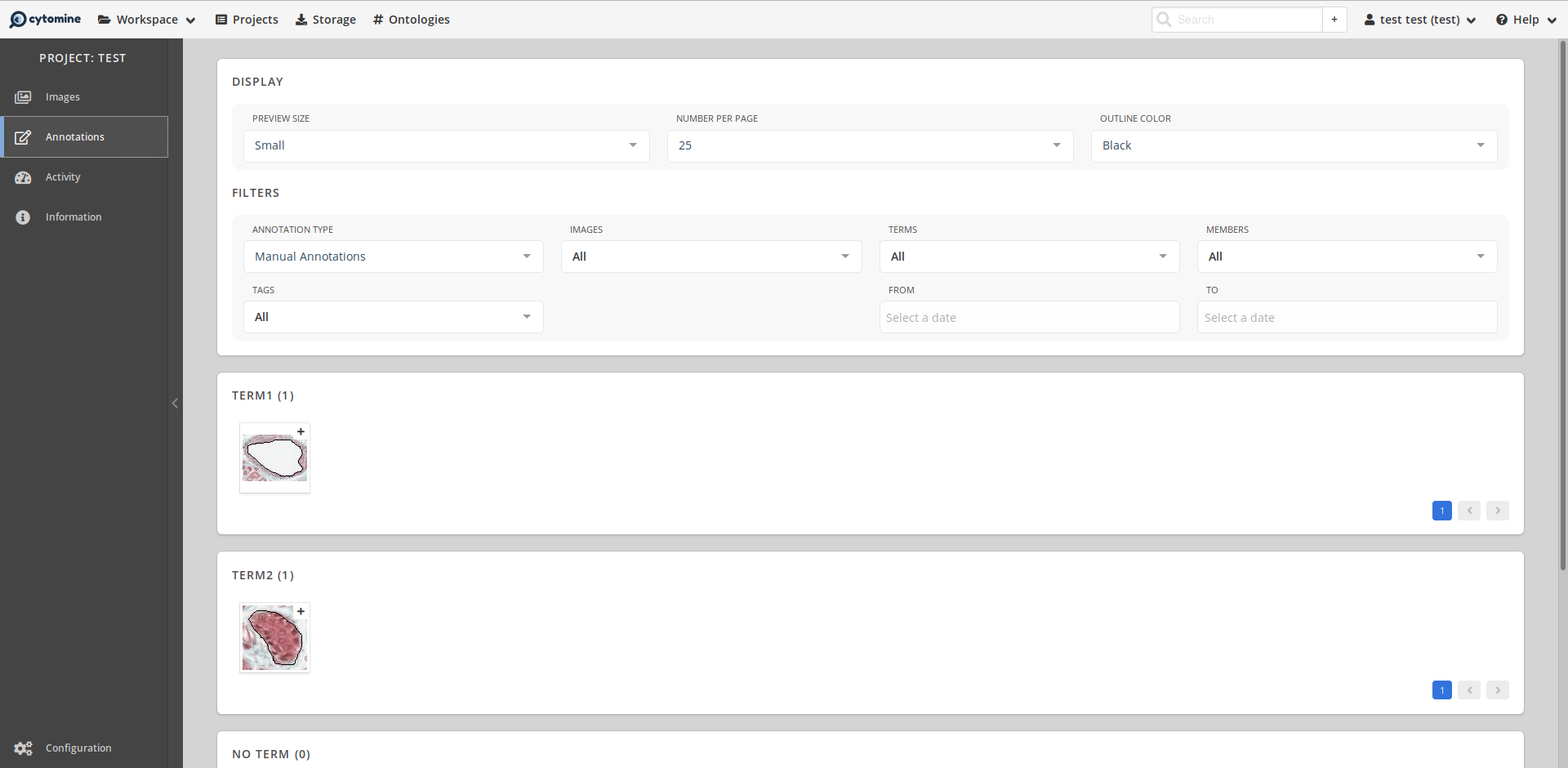1568x768 pixels.
Task: Open the Help menu
Action: [1526, 20]
